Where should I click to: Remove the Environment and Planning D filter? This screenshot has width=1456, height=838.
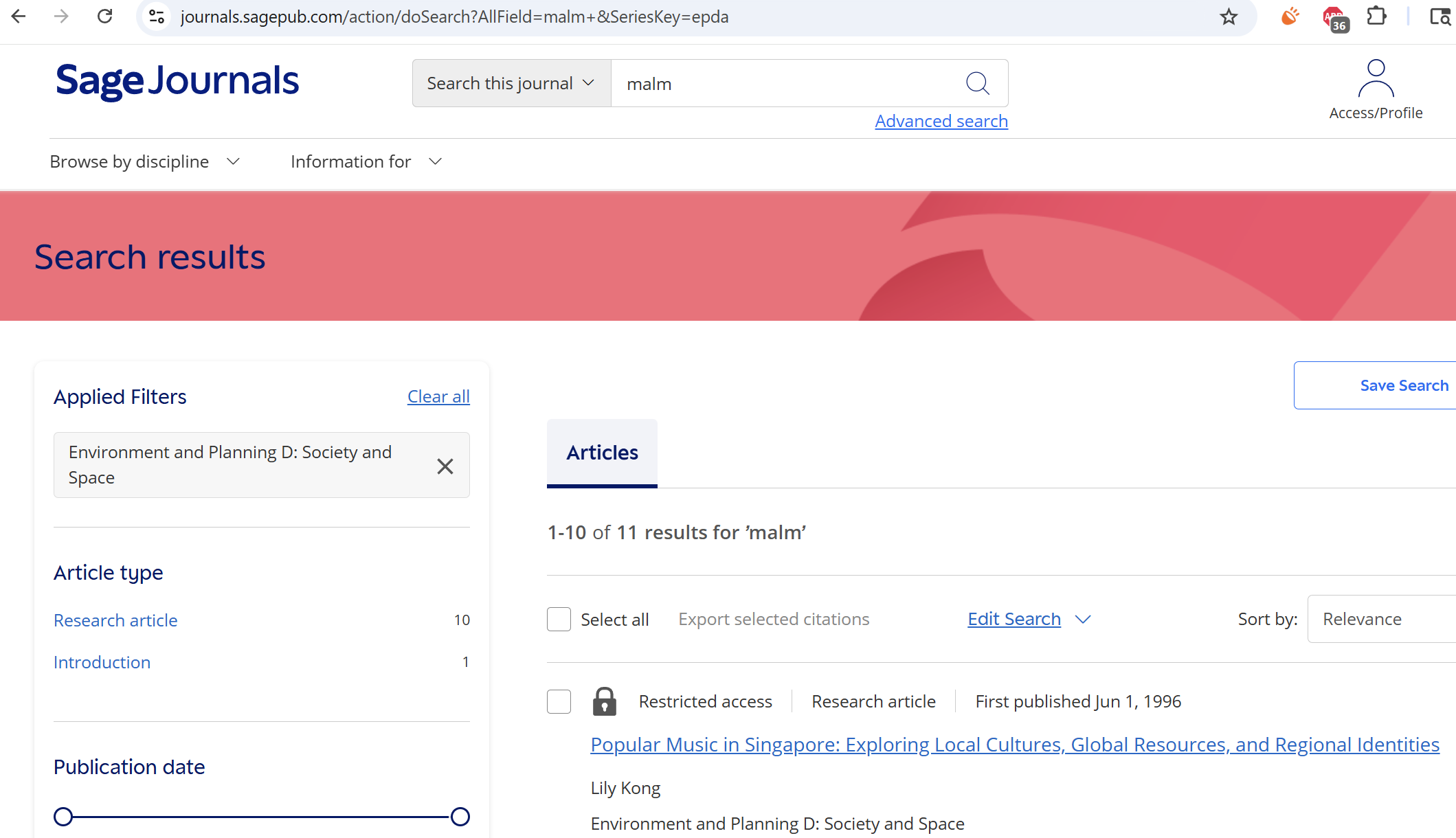pos(445,466)
